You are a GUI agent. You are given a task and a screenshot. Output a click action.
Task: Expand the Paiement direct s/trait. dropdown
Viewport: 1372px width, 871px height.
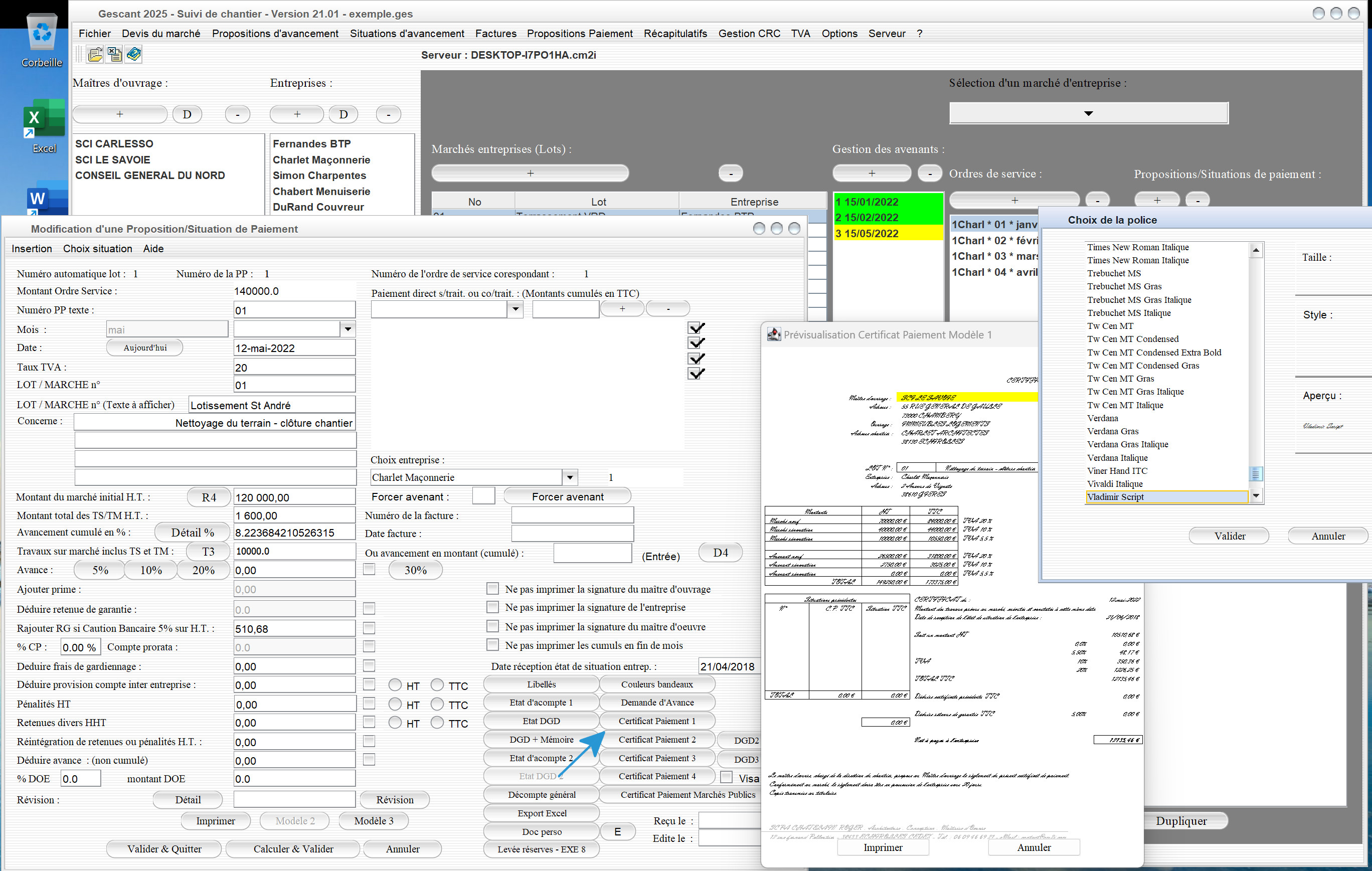(515, 309)
